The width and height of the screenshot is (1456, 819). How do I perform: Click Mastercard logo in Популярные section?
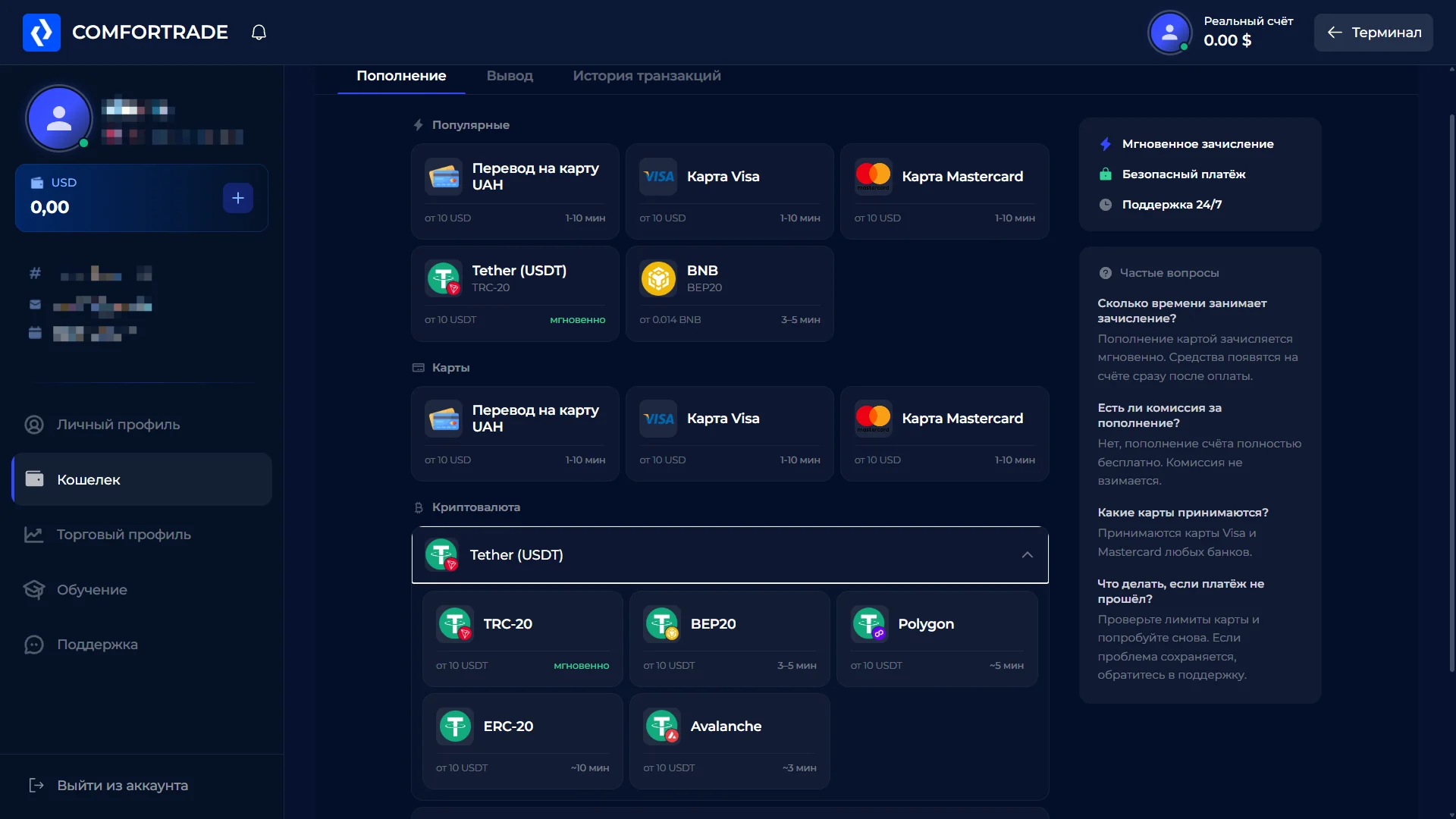pyautogui.click(x=873, y=177)
